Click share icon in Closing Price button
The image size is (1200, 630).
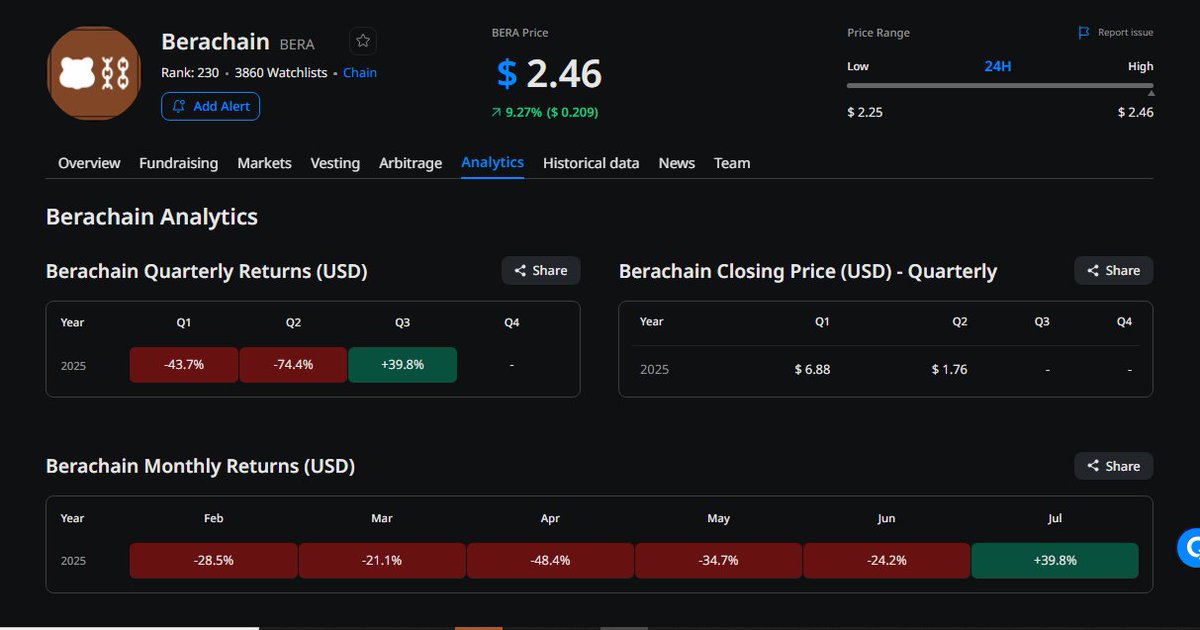[x=1093, y=271]
